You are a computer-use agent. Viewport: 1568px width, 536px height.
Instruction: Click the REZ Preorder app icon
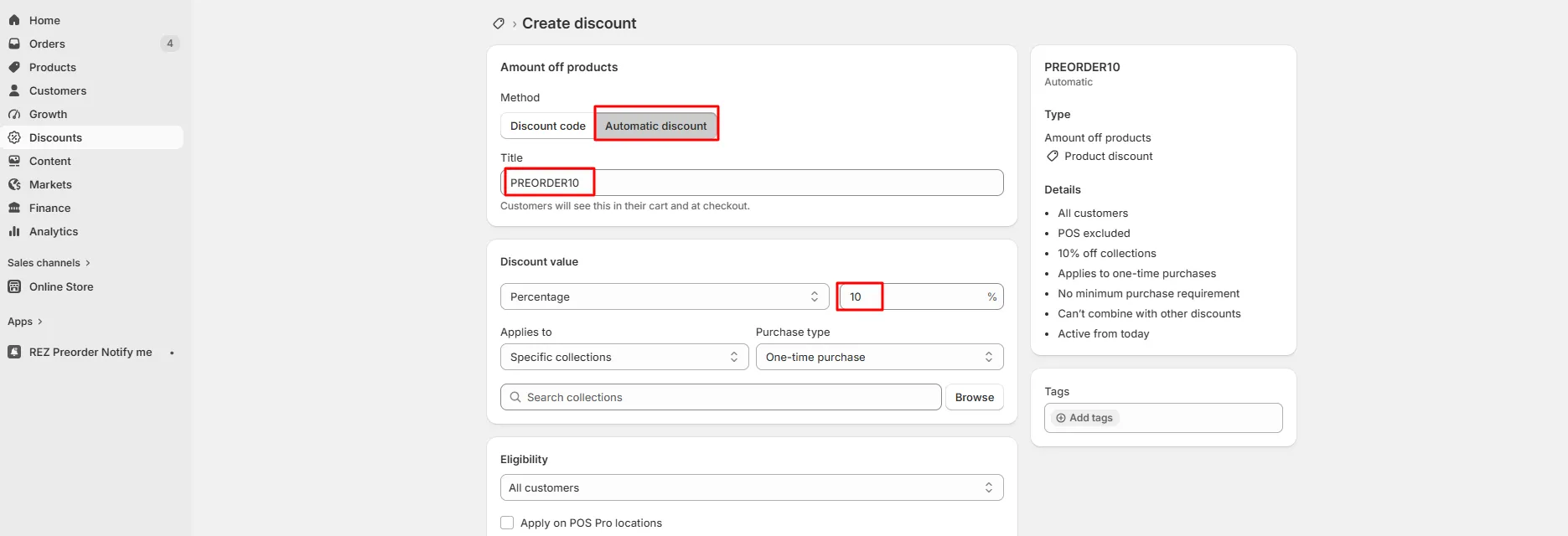click(14, 352)
